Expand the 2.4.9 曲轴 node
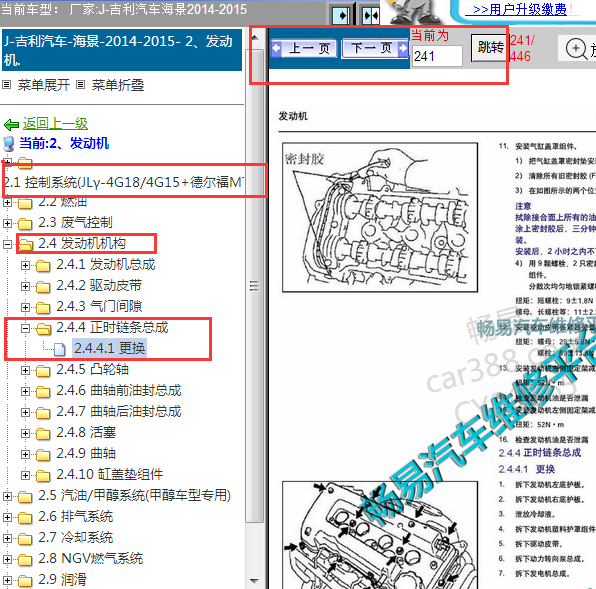 tap(25, 454)
